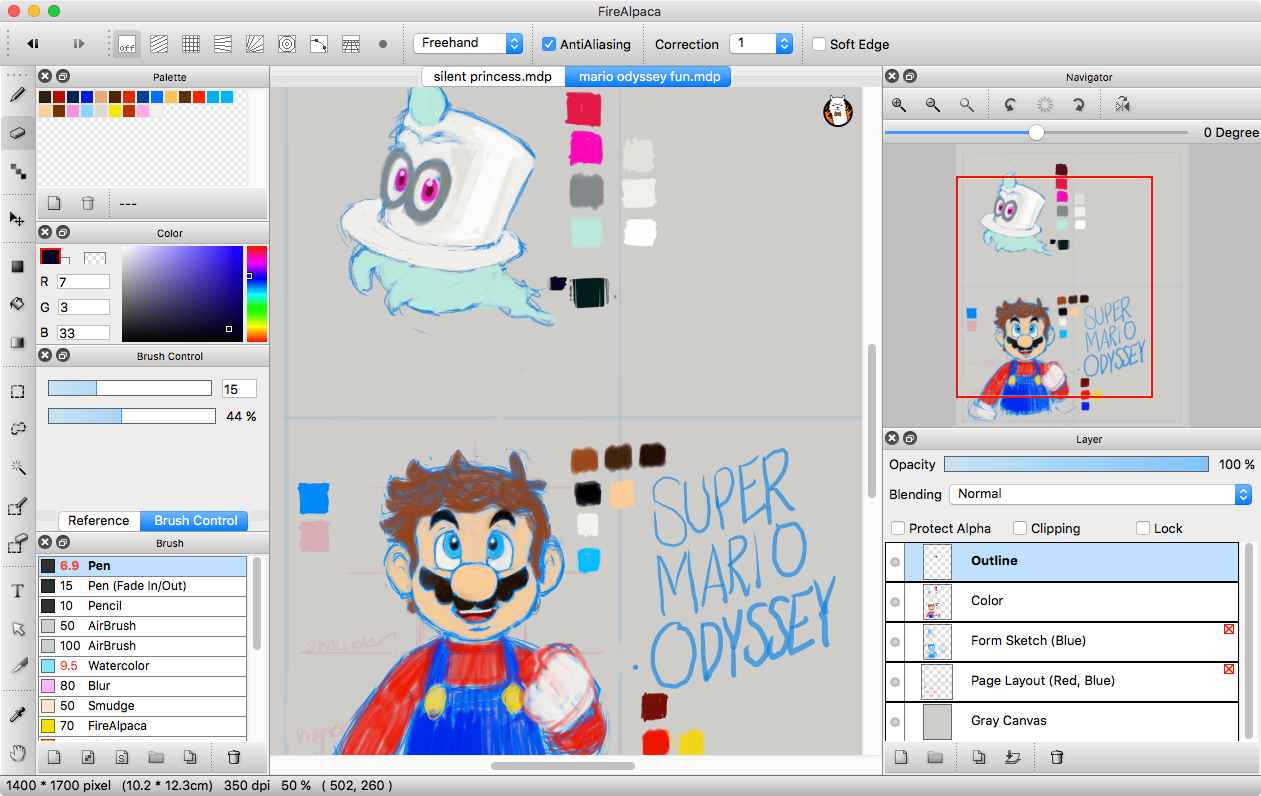Enable radial lines snap
1261x796 pixels.
point(255,44)
